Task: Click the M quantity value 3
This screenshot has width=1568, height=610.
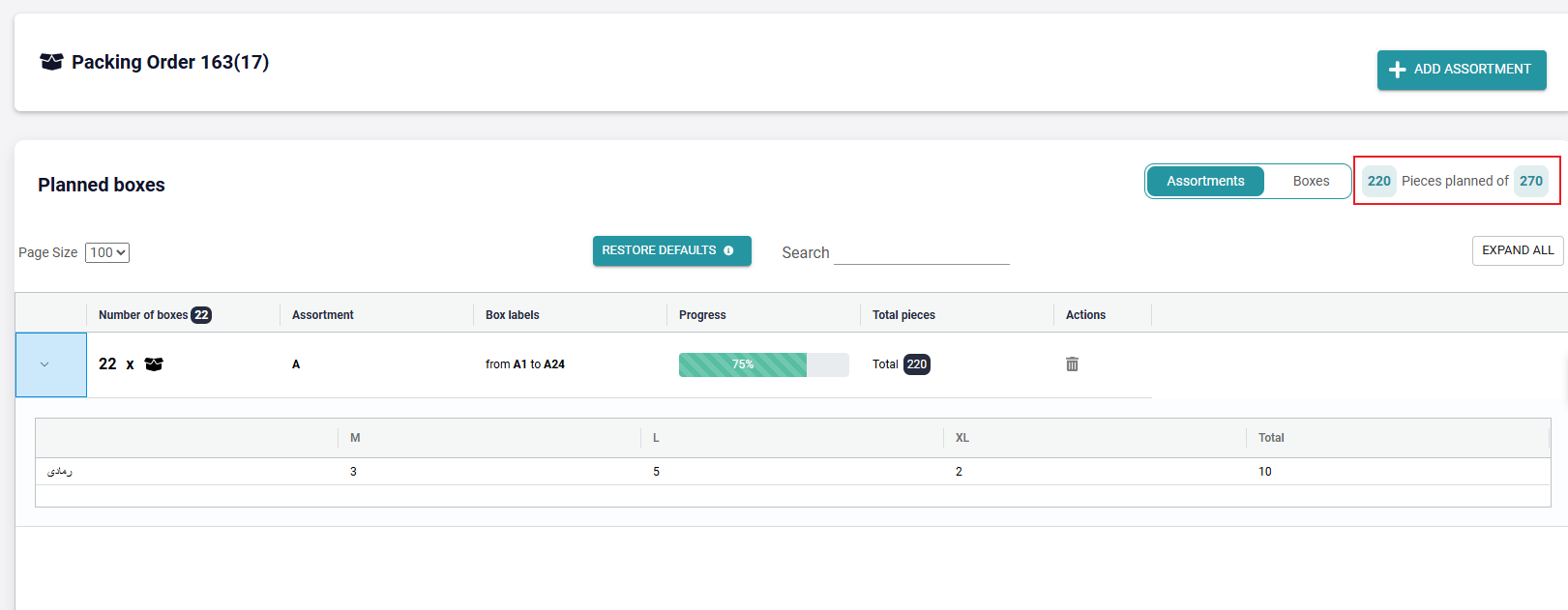Action: tap(353, 472)
